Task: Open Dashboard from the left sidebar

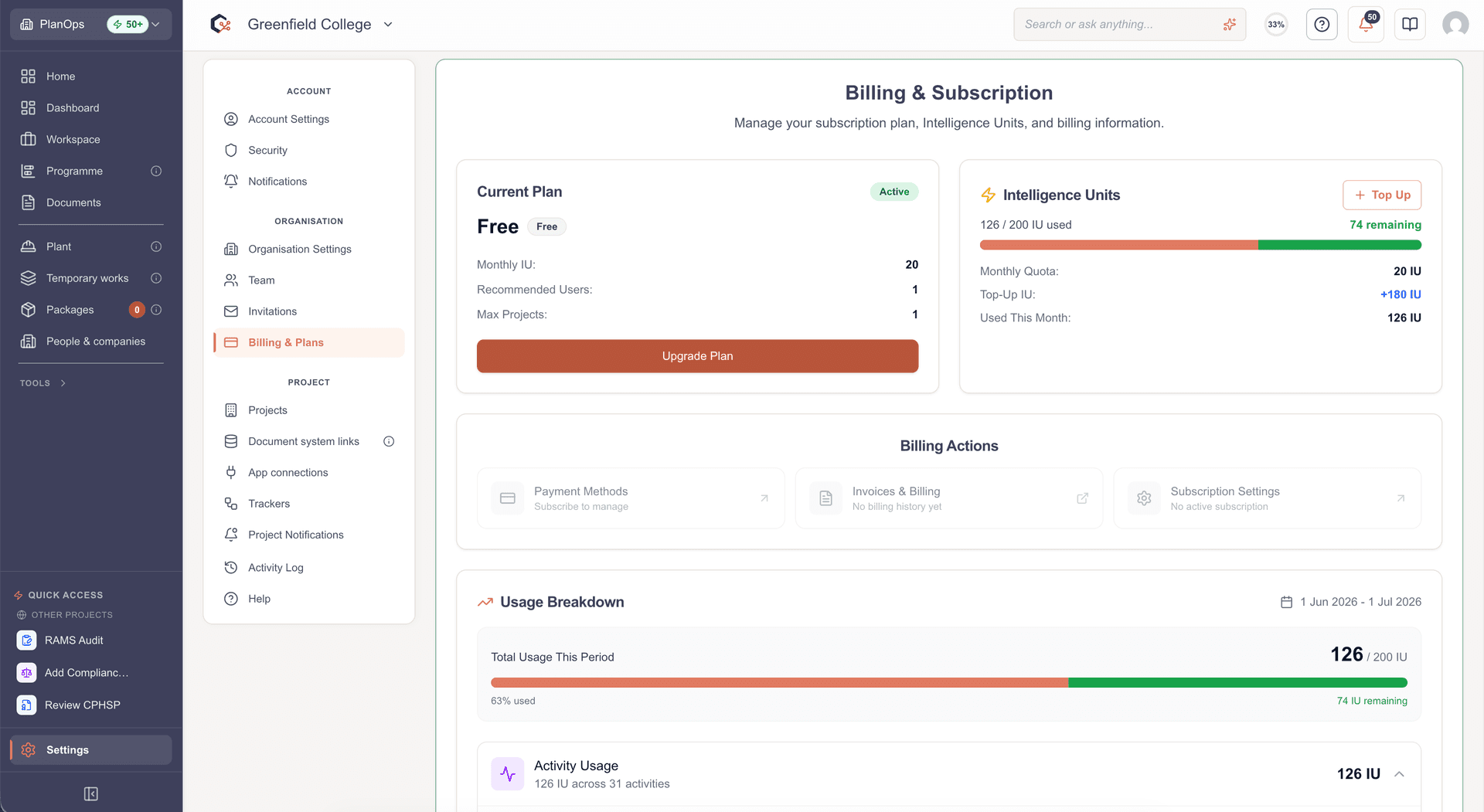Action: pos(91,107)
